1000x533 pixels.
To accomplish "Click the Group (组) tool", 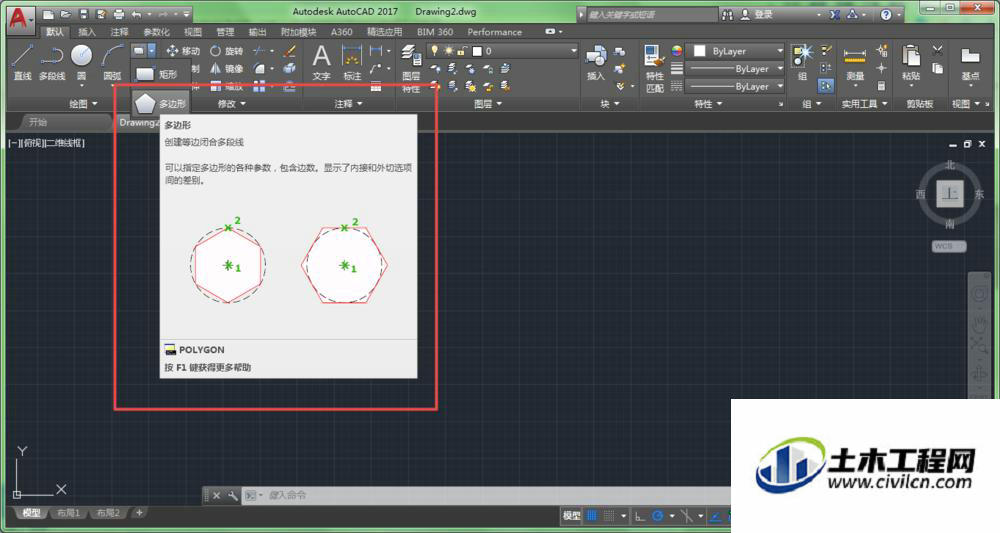I will click(x=802, y=62).
